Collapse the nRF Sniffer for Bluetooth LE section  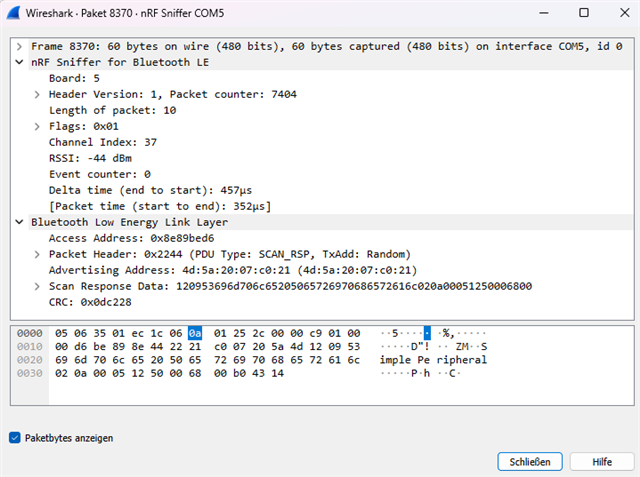[19, 62]
